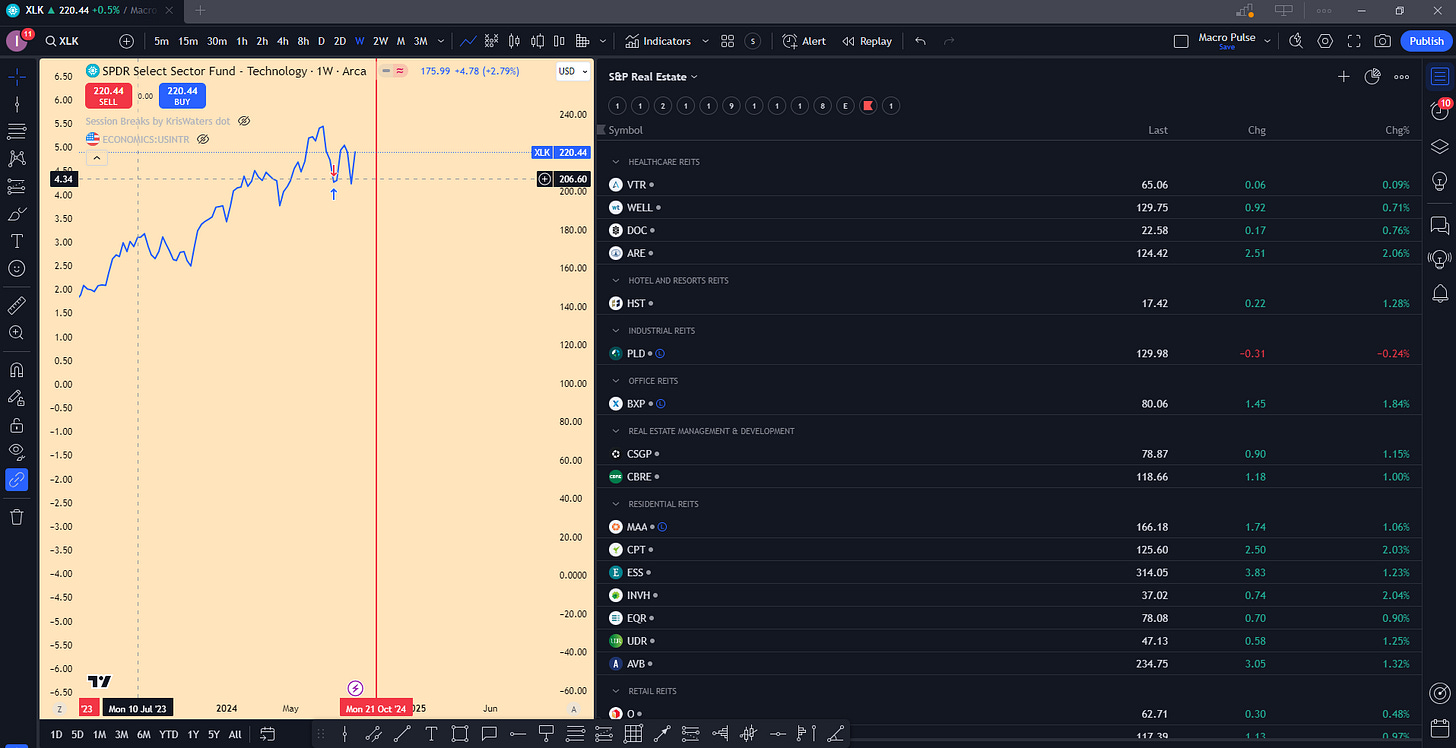Open the ideas lightbulb panel
The image size is (1456, 748).
click(1439, 180)
